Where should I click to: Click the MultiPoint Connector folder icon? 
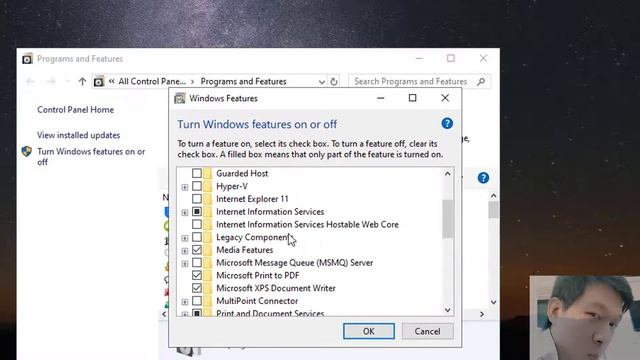tap(208, 301)
